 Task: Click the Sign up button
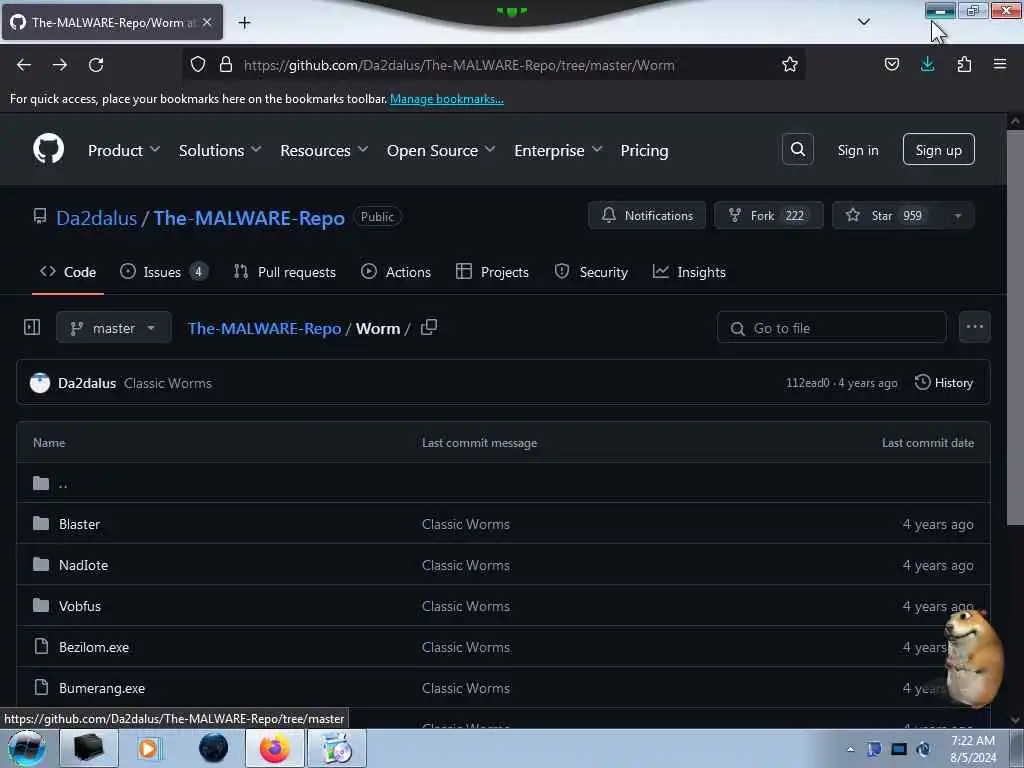(938, 150)
